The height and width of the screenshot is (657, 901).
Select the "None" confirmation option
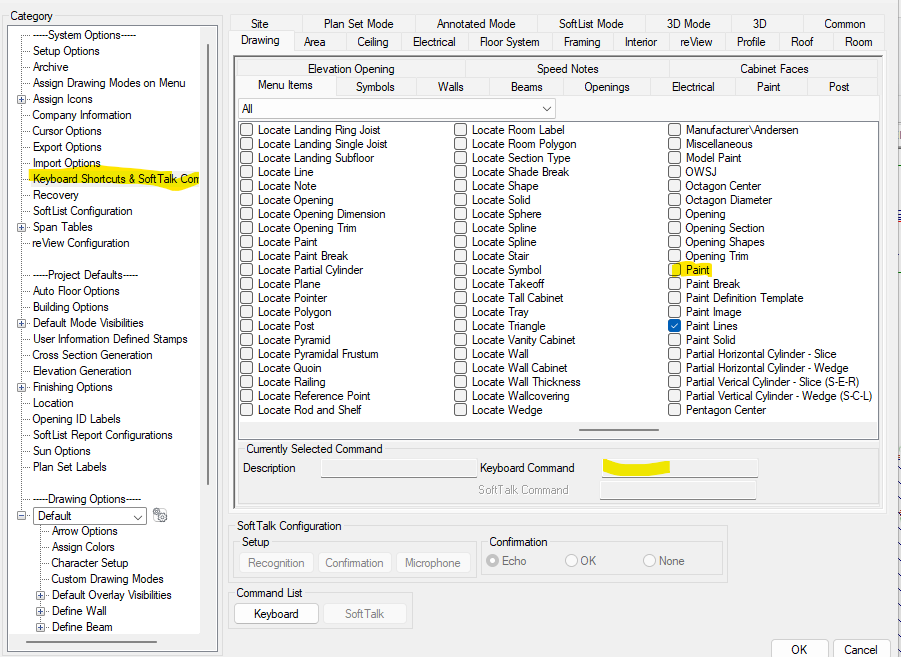(x=648, y=562)
